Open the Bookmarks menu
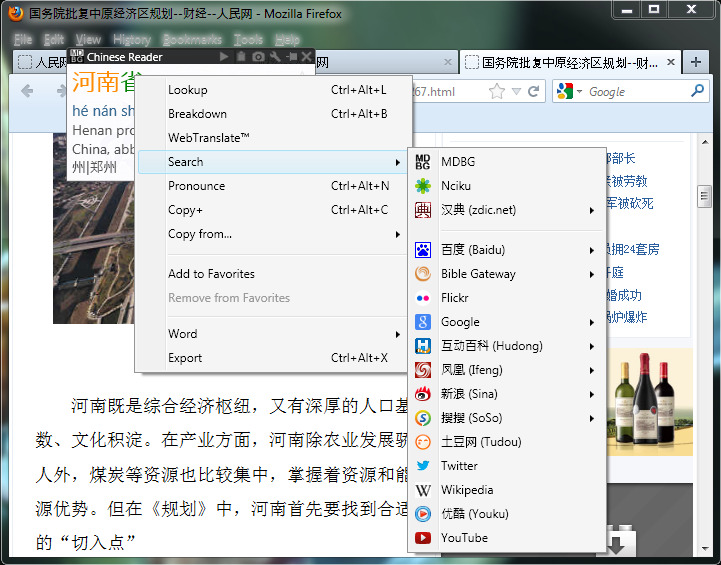The image size is (721, 565). pos(193,40)
